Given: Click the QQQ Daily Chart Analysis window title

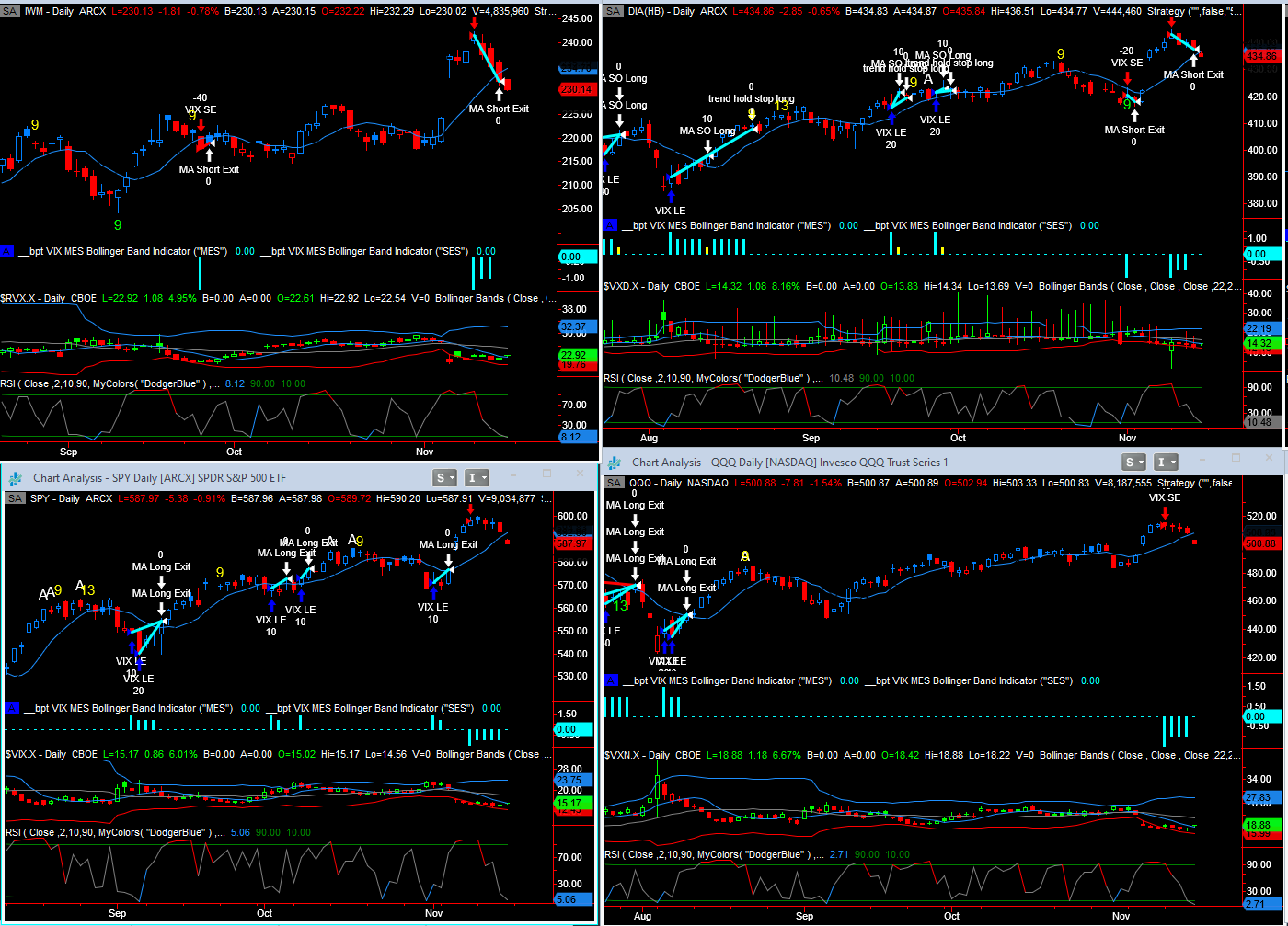Looking at the screenshot, I should coord(790,462).
